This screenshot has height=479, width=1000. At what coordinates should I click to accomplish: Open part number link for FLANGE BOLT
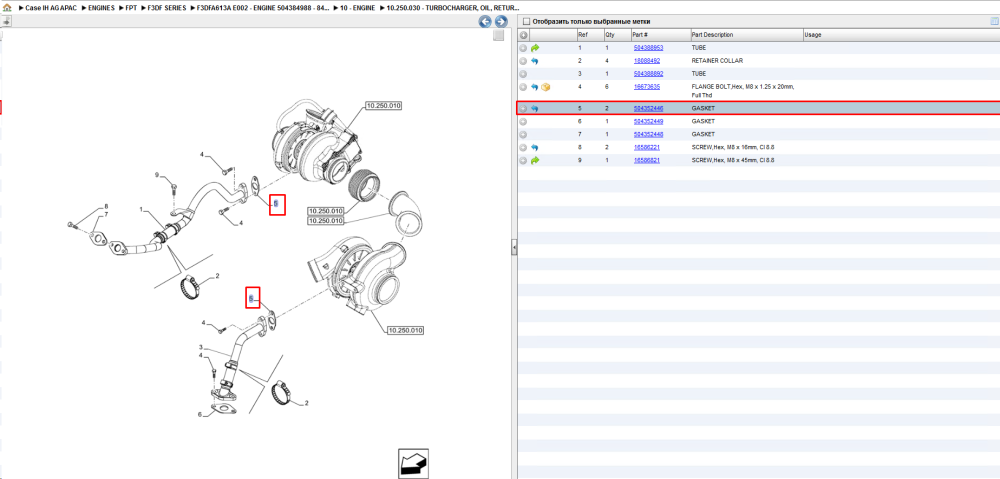point(646,87)
